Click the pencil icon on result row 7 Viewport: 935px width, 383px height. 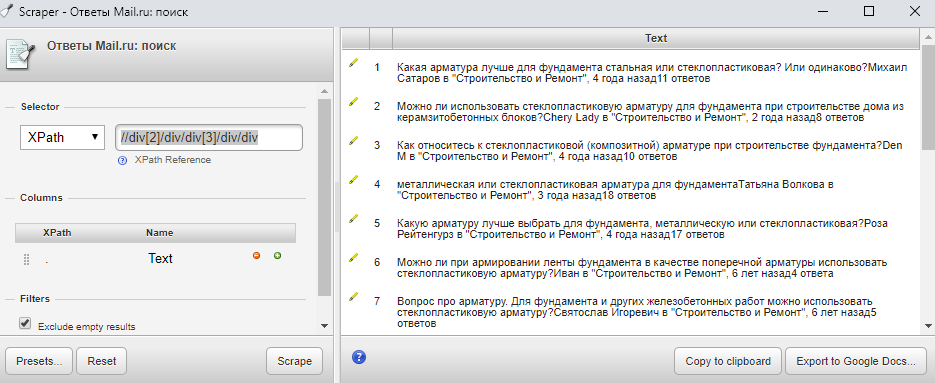tap(354, 296)
